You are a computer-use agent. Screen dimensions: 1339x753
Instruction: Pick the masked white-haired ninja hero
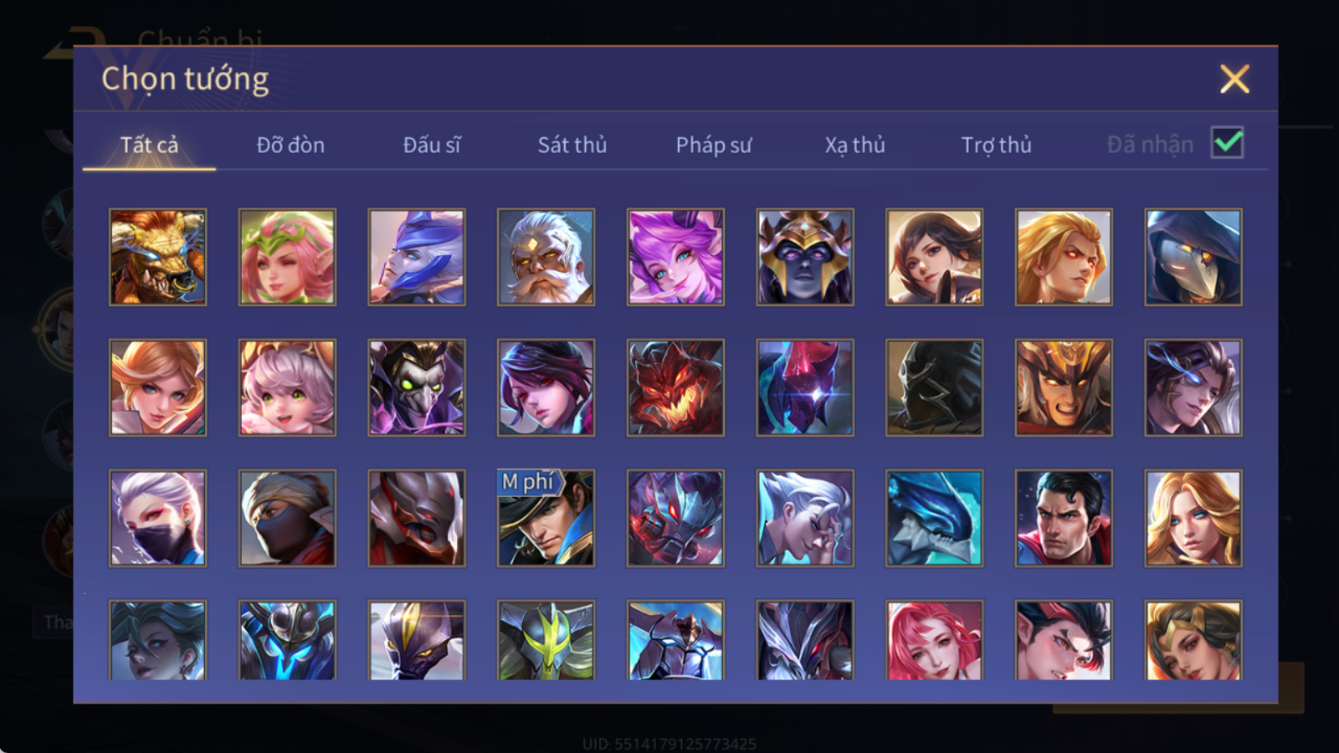pyautogui.click(x=158, y=518)
